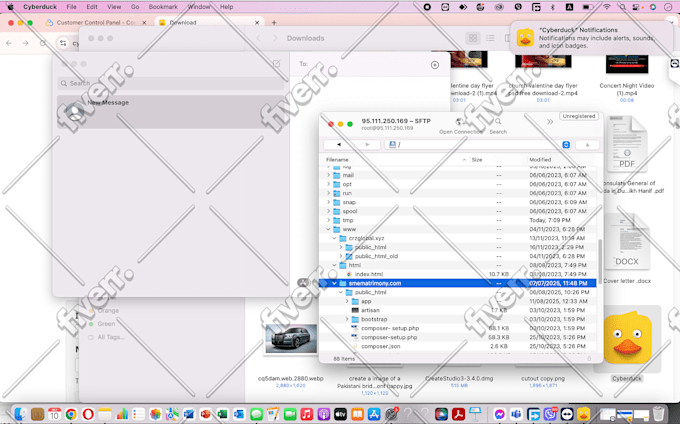Reload the page in Chrome
This screenshot has width=680, height=424.
[x=42, y=43]
